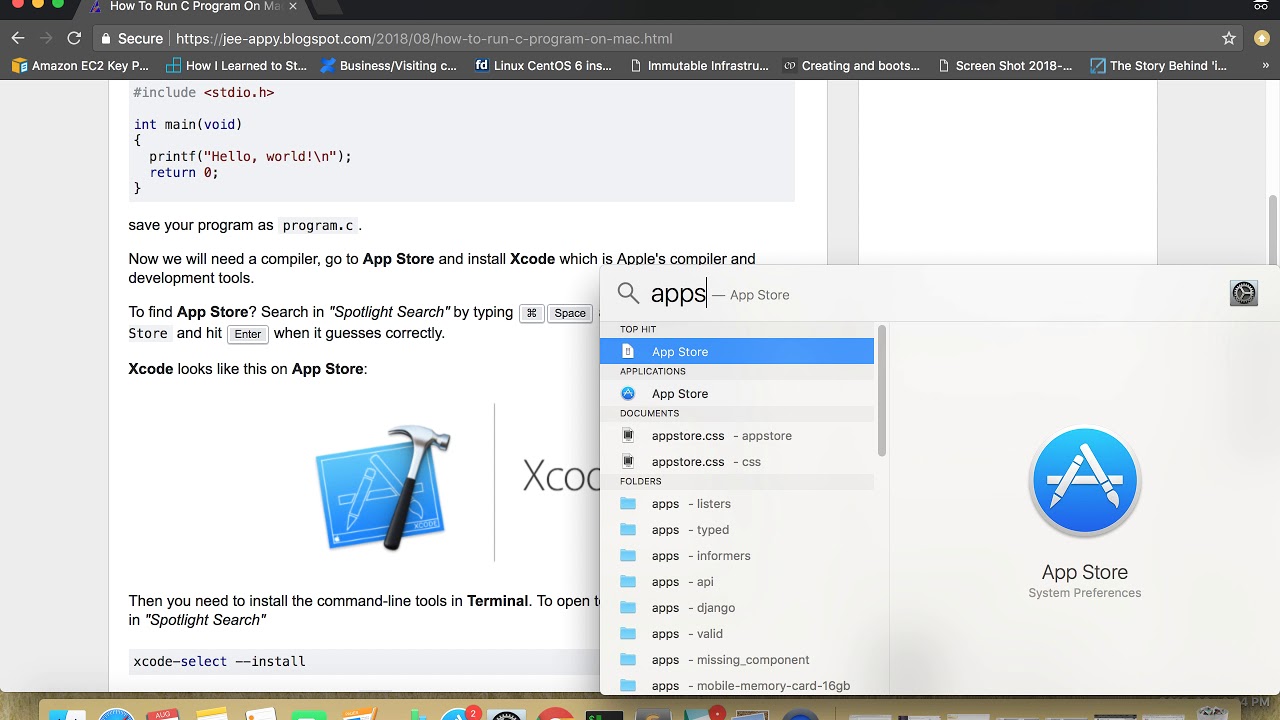Click the Chrome forward arrow
The image size is (1280, 720).
click(46, 39)
